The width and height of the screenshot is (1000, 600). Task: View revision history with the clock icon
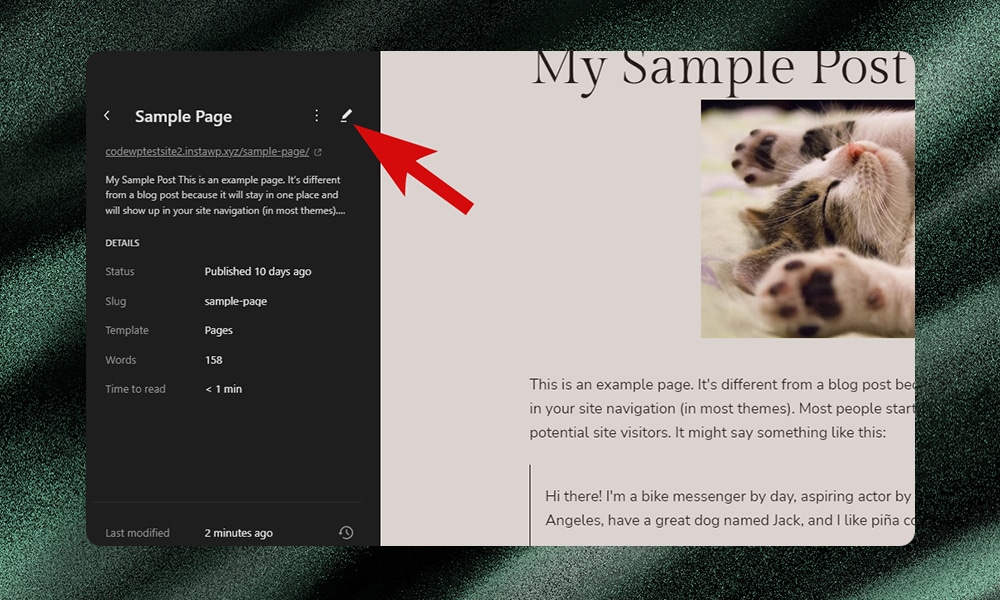coord(346,532)
